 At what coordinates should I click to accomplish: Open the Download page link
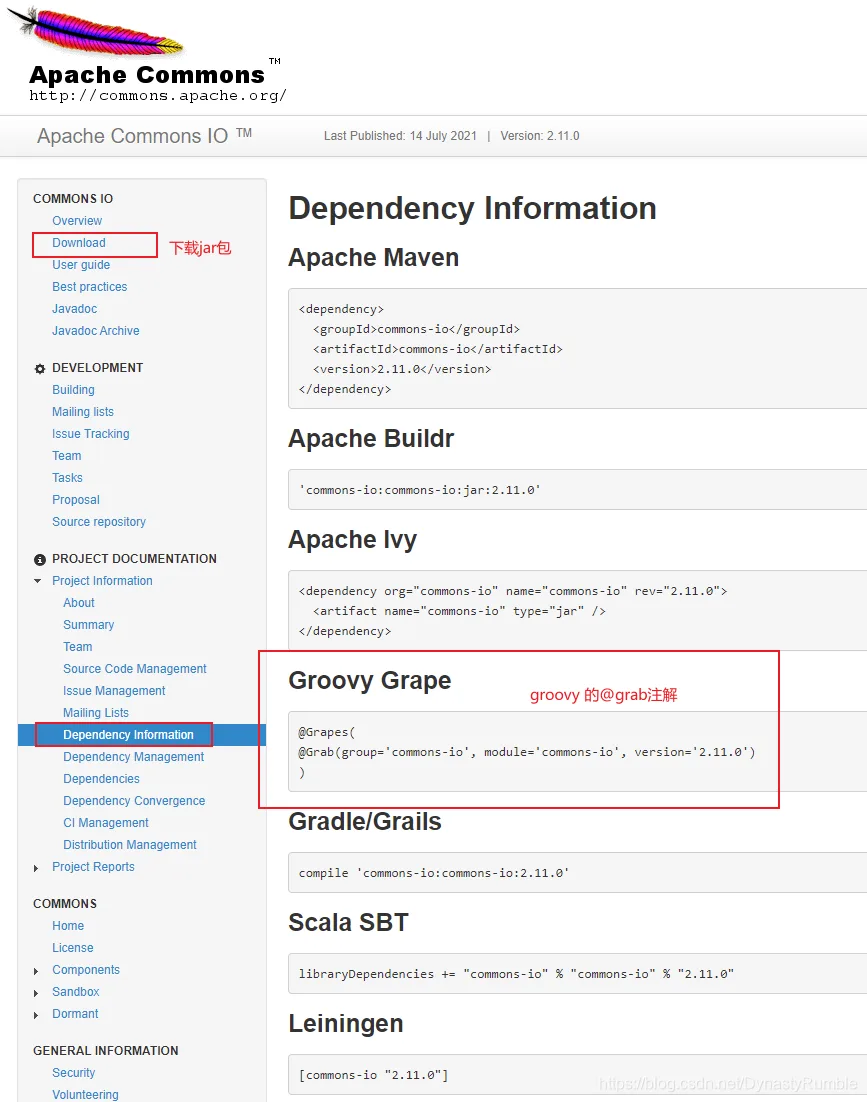click(79, 242)
